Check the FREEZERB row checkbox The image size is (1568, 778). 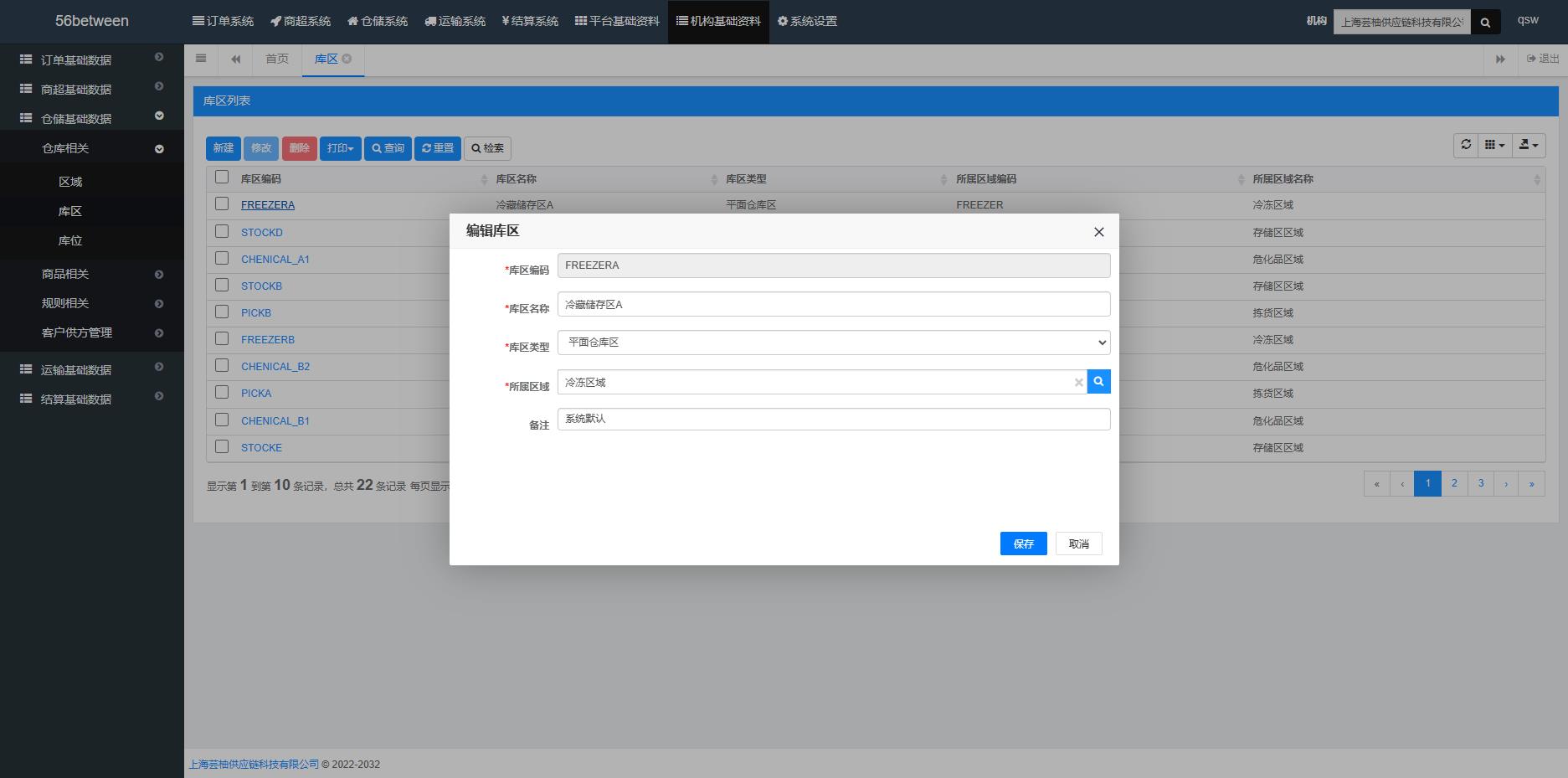click(222, 338)
